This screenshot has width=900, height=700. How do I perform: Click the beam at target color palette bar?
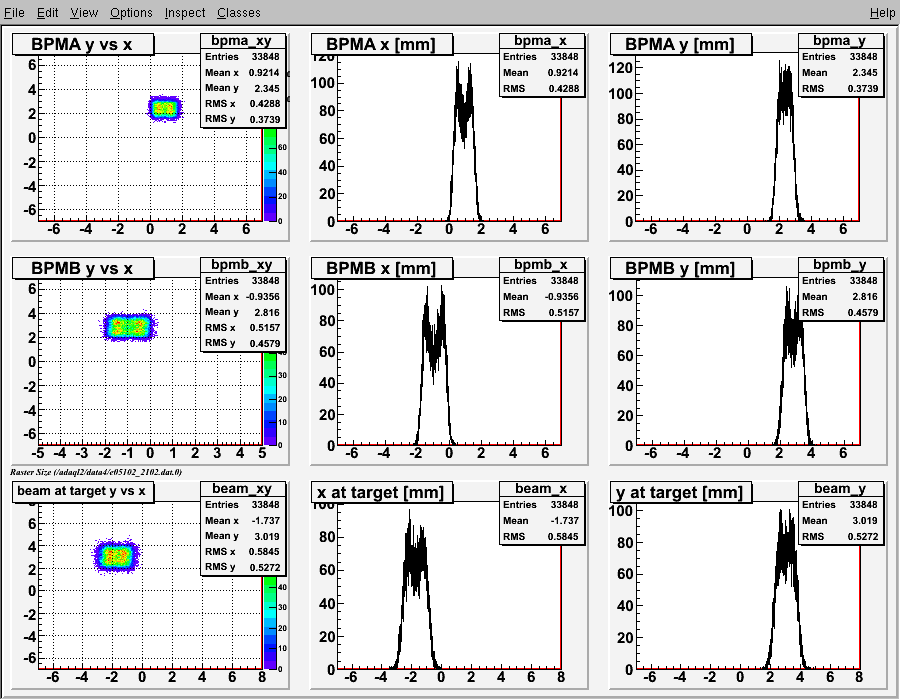tap(270, 623)
